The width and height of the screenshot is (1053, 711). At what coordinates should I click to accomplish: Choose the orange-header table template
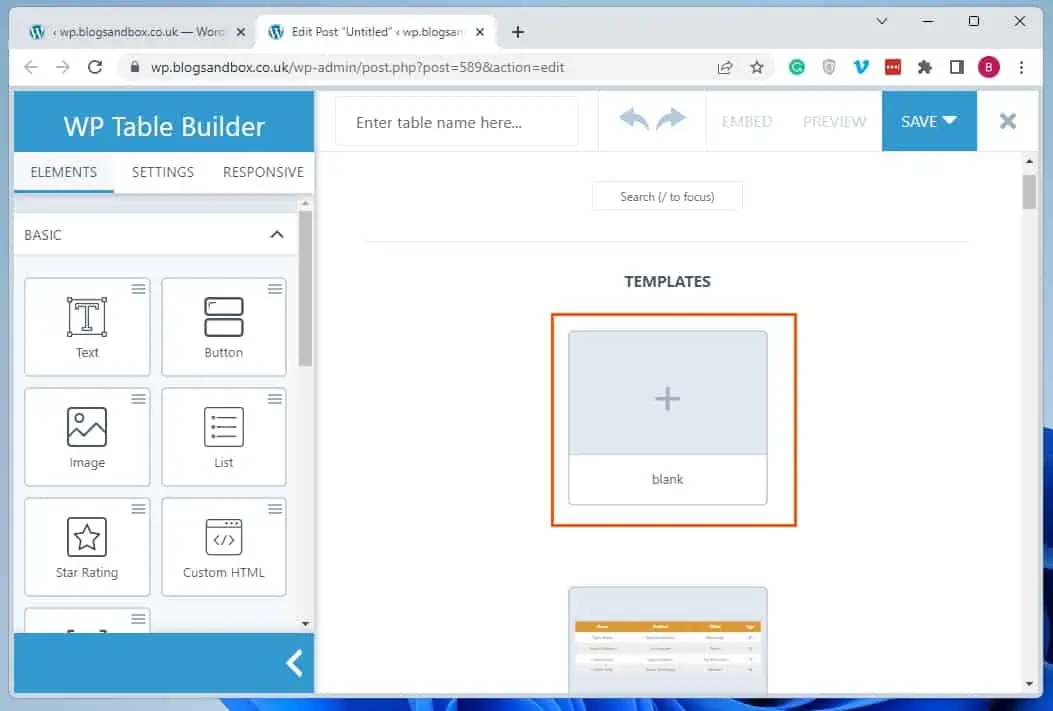pos(668,641)
